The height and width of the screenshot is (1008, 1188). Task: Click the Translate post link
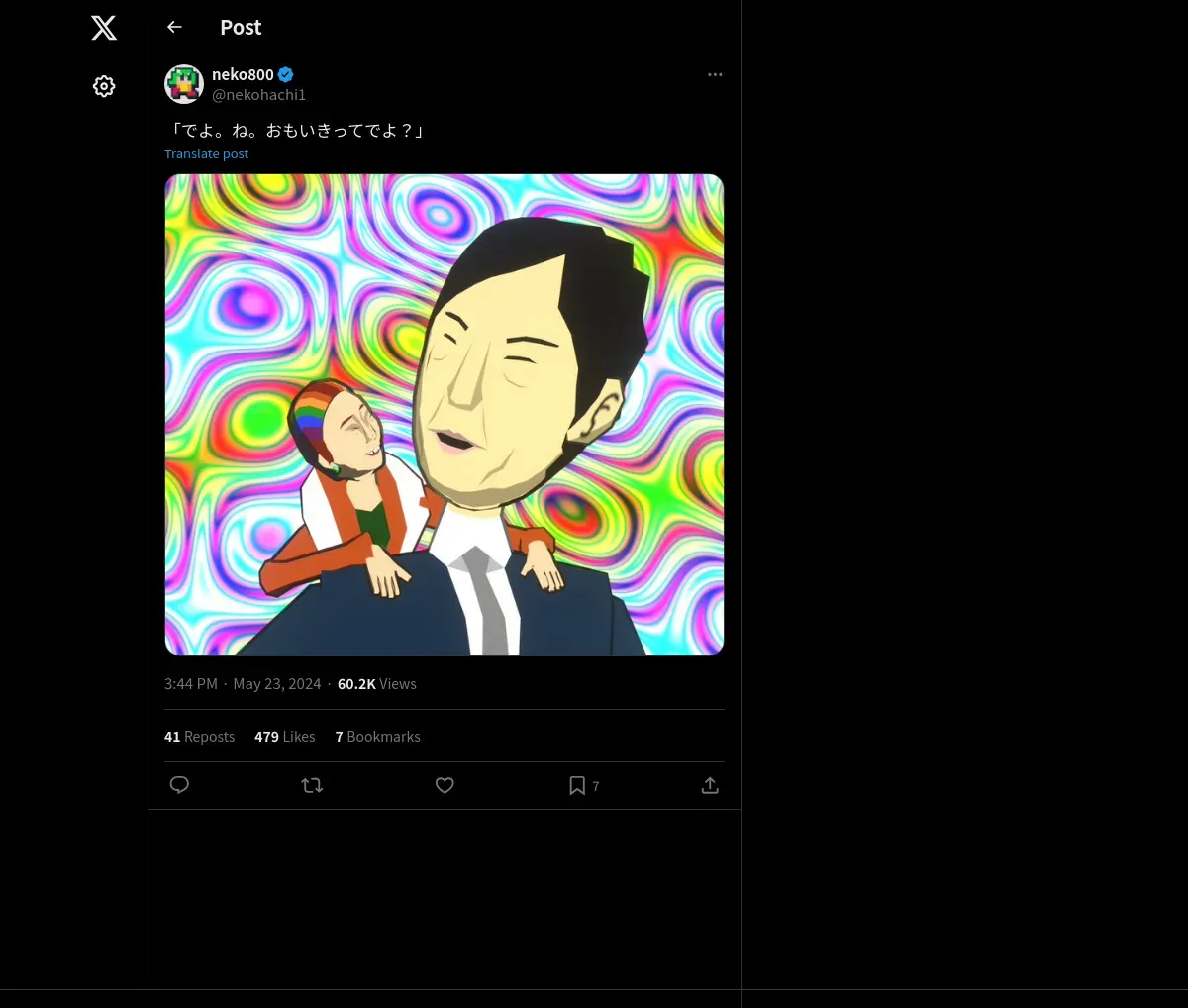click(206, 153)
